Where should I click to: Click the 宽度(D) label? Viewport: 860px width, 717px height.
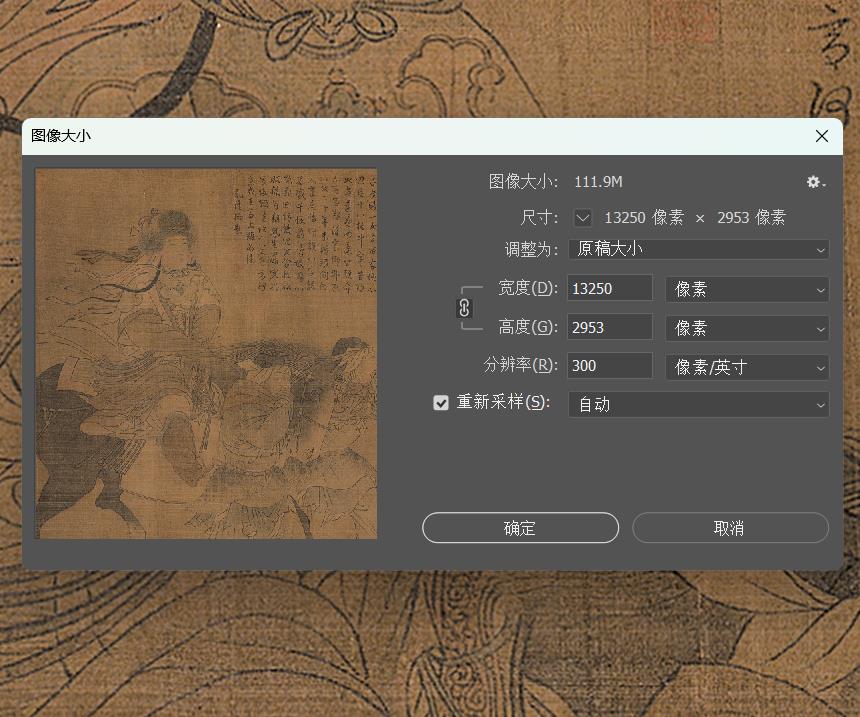pos(528,288)
